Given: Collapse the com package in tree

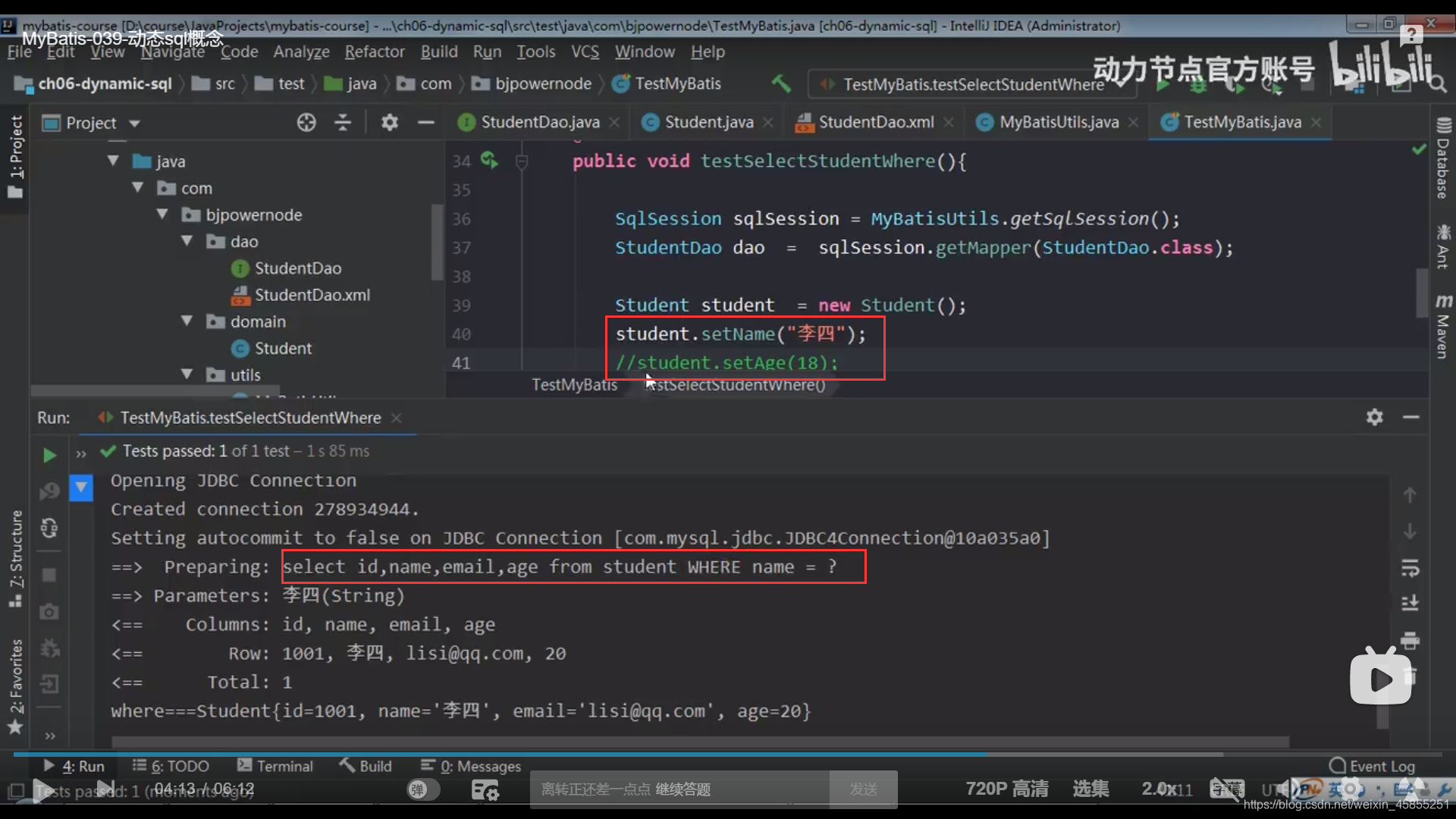Looking at the screenshot, I should (x=137, y=187).
